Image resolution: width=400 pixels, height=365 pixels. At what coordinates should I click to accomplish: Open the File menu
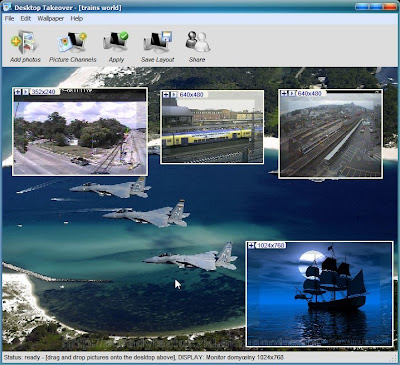(9, 19)
